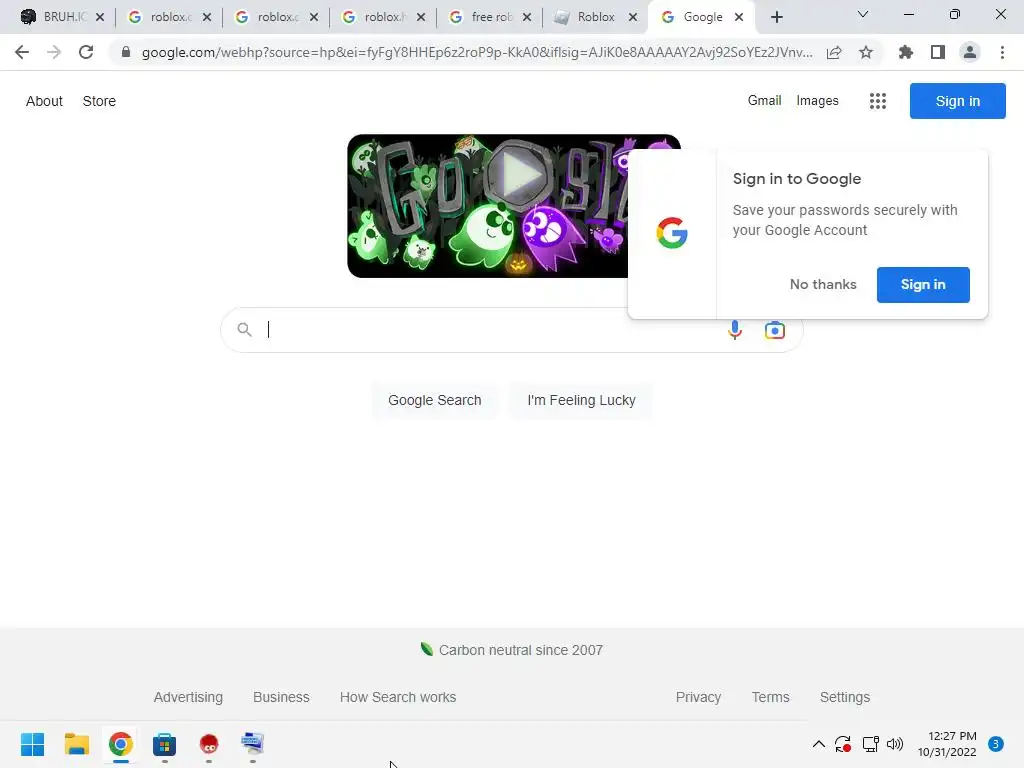
Task: Click the lock icon in the address bar
Action: (126, 52)
